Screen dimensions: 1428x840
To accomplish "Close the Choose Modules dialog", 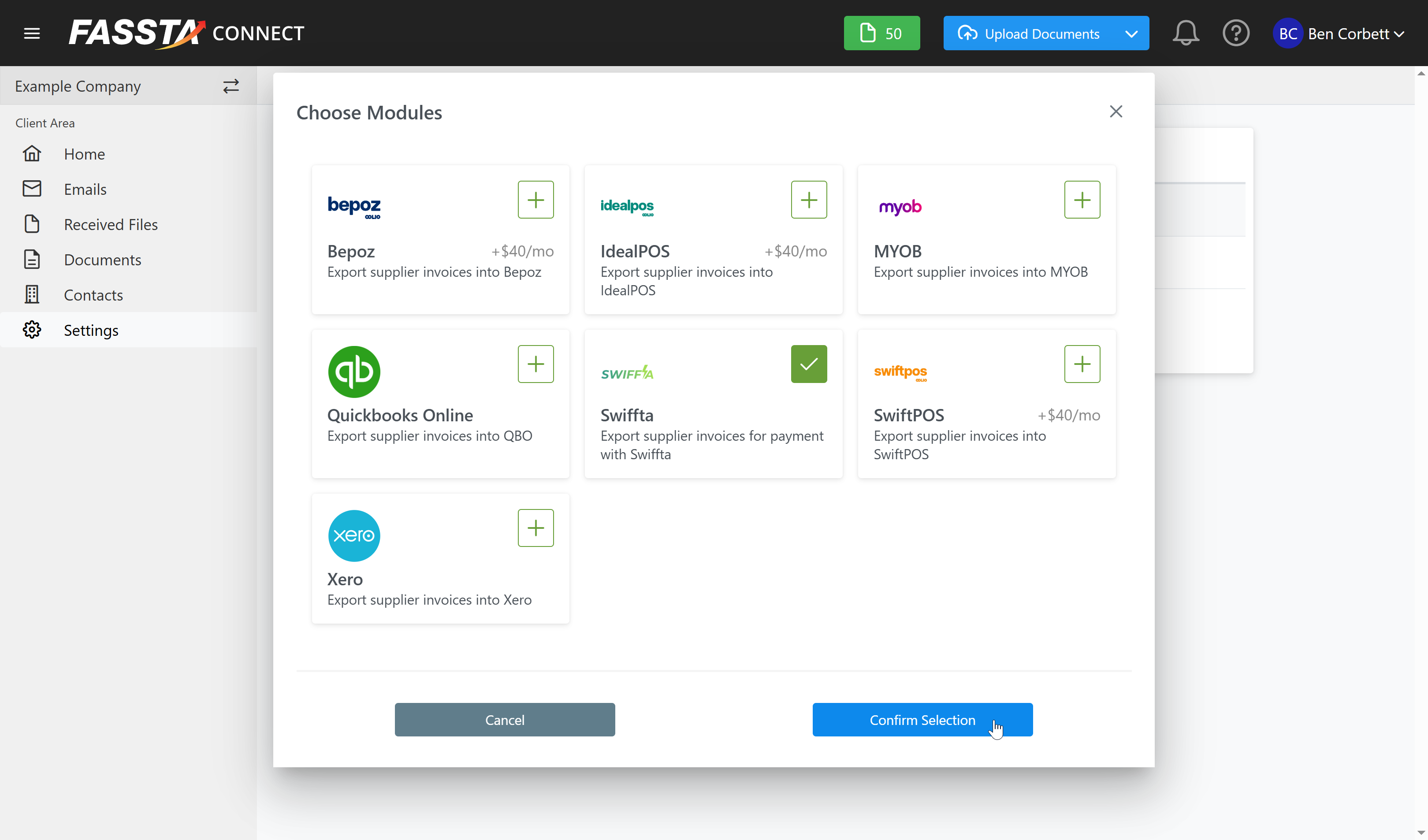I will 1115,112.
